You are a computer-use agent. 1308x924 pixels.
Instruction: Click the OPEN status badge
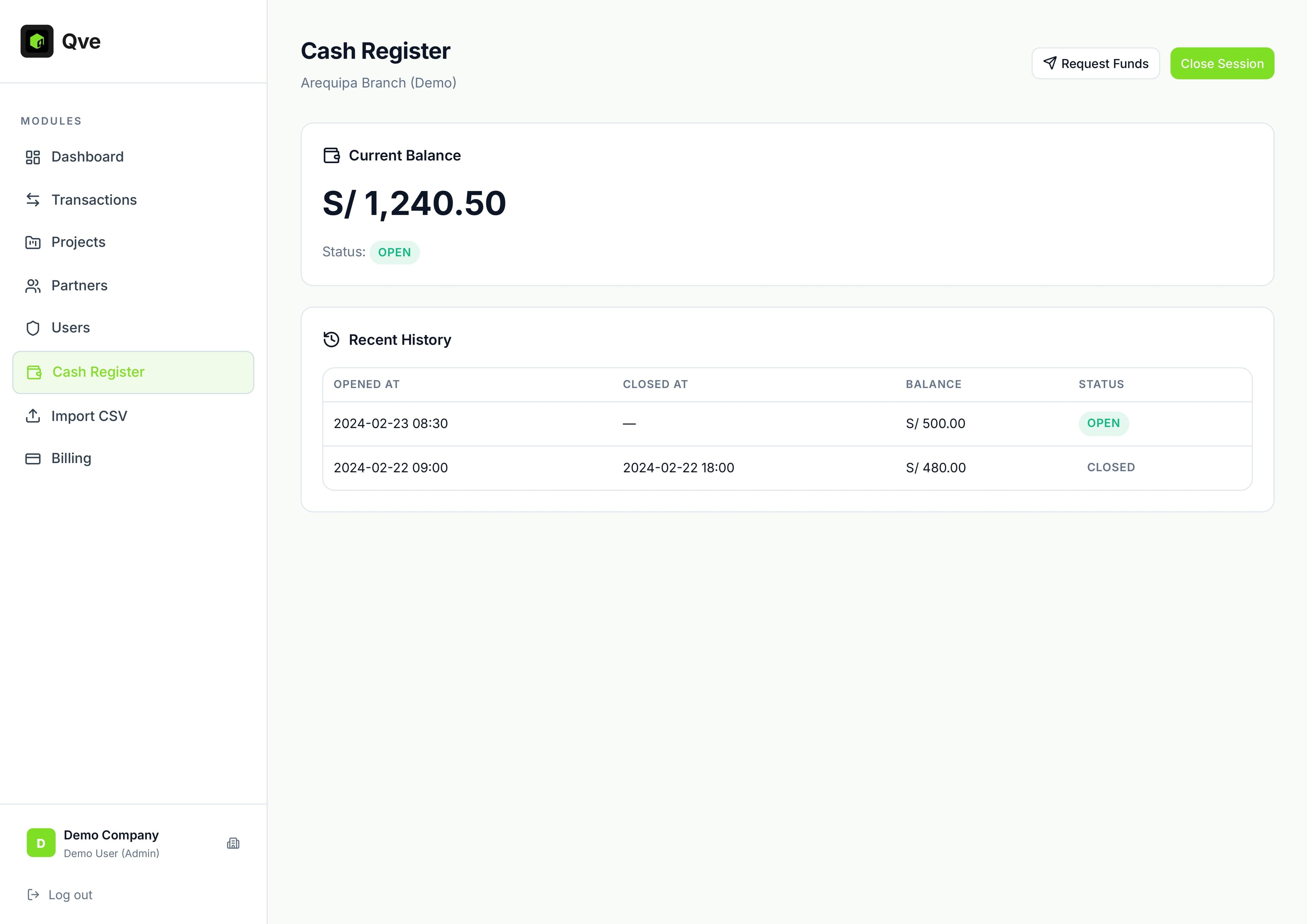click(395, 252)
